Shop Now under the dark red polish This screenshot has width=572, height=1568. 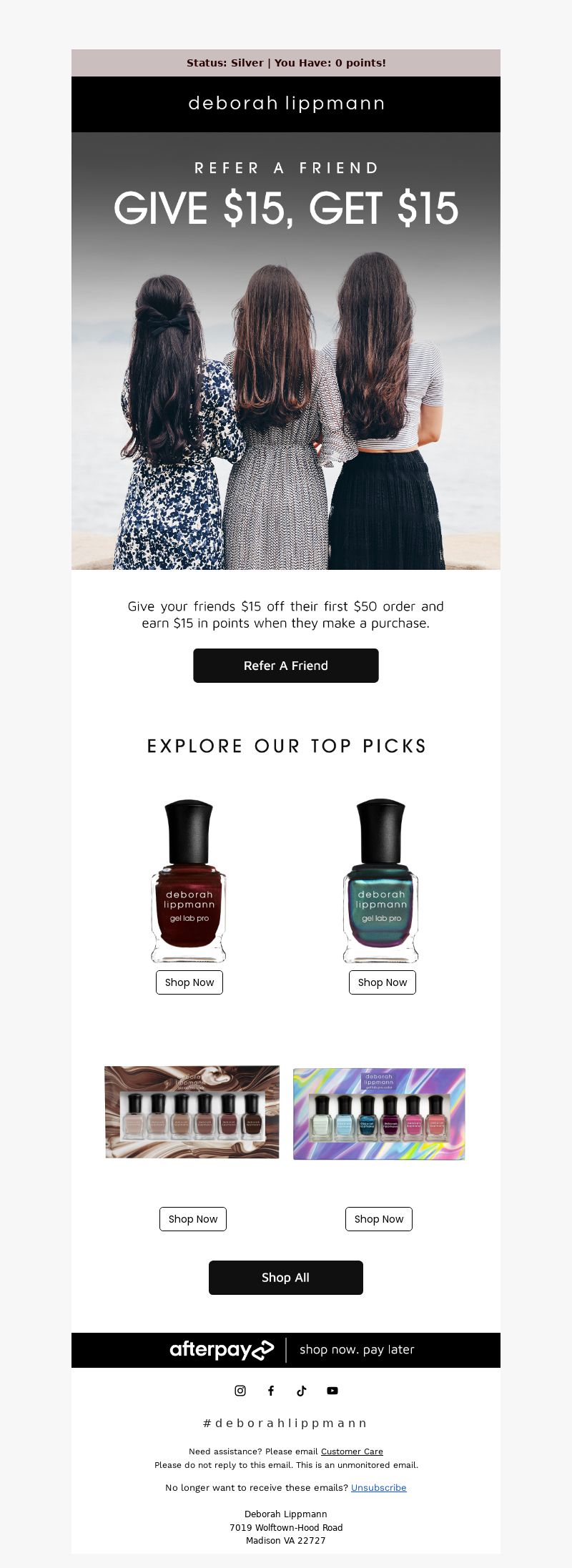click(189, 982)
